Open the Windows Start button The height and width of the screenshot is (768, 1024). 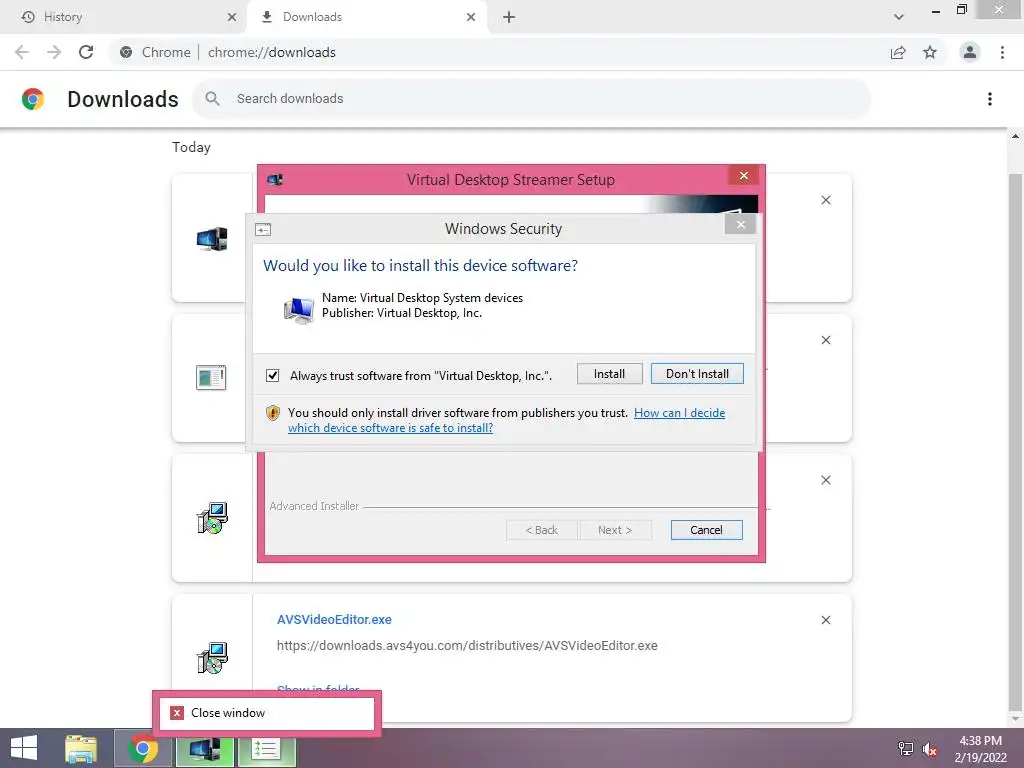click(24, 748)
